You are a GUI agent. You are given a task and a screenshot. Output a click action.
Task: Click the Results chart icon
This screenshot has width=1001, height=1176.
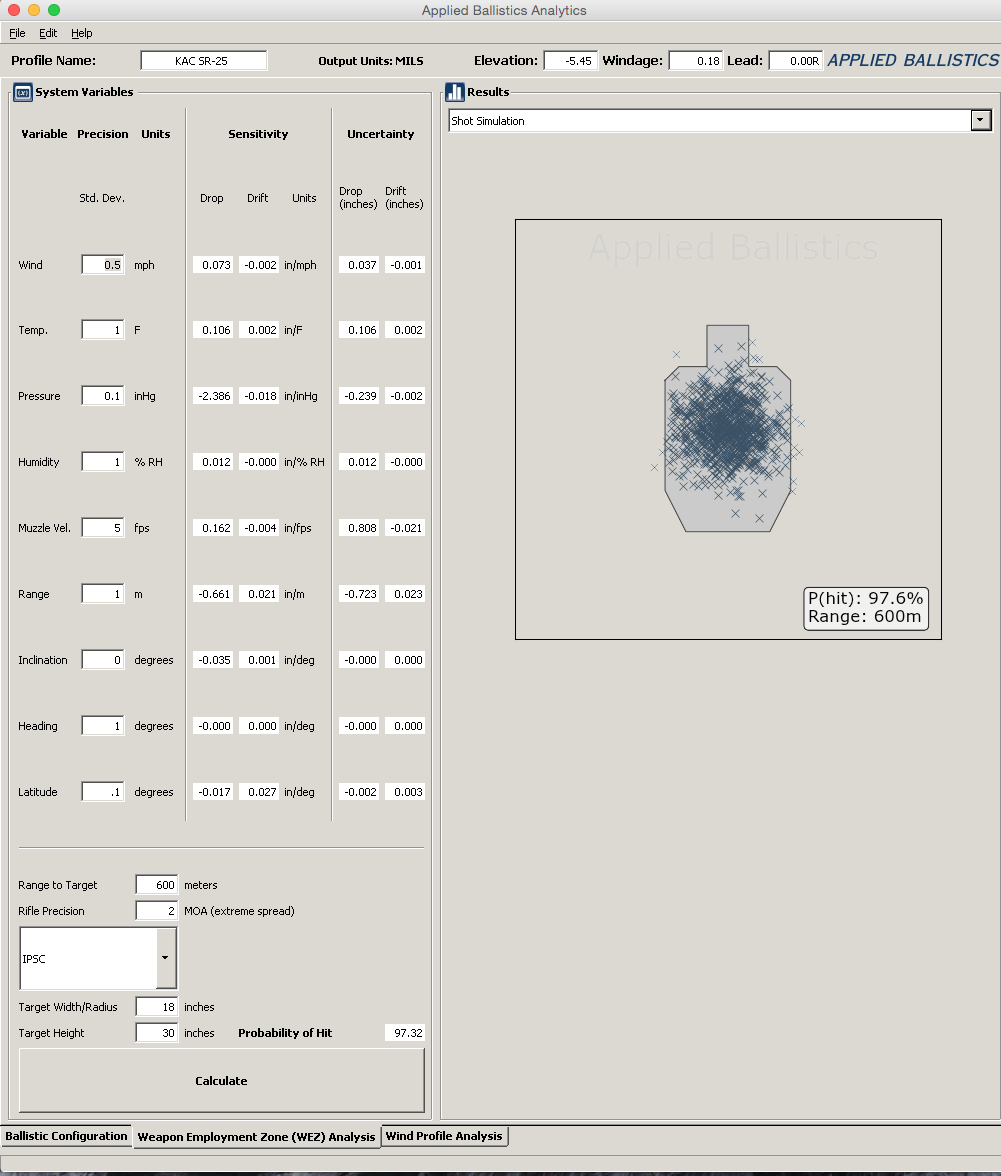click(x=454, y=92)
